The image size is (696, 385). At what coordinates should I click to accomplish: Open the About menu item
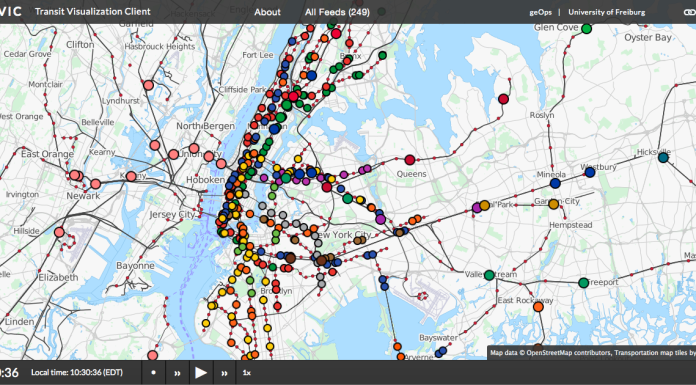(x=267, y=12)
